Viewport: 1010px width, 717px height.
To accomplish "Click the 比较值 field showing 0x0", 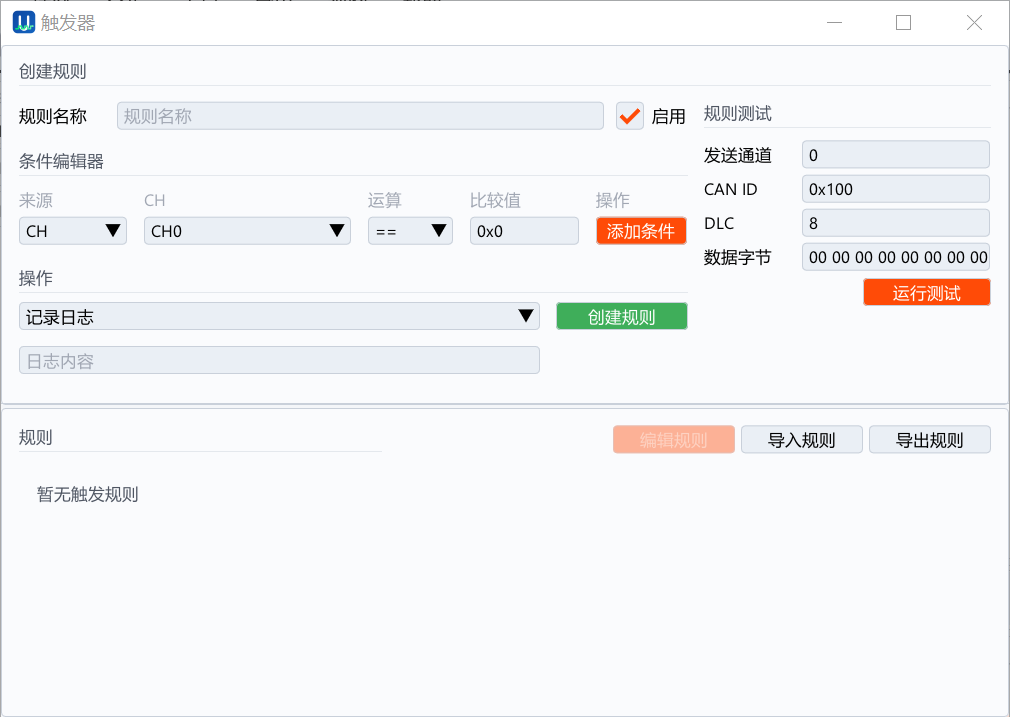I will coord(524,231).
